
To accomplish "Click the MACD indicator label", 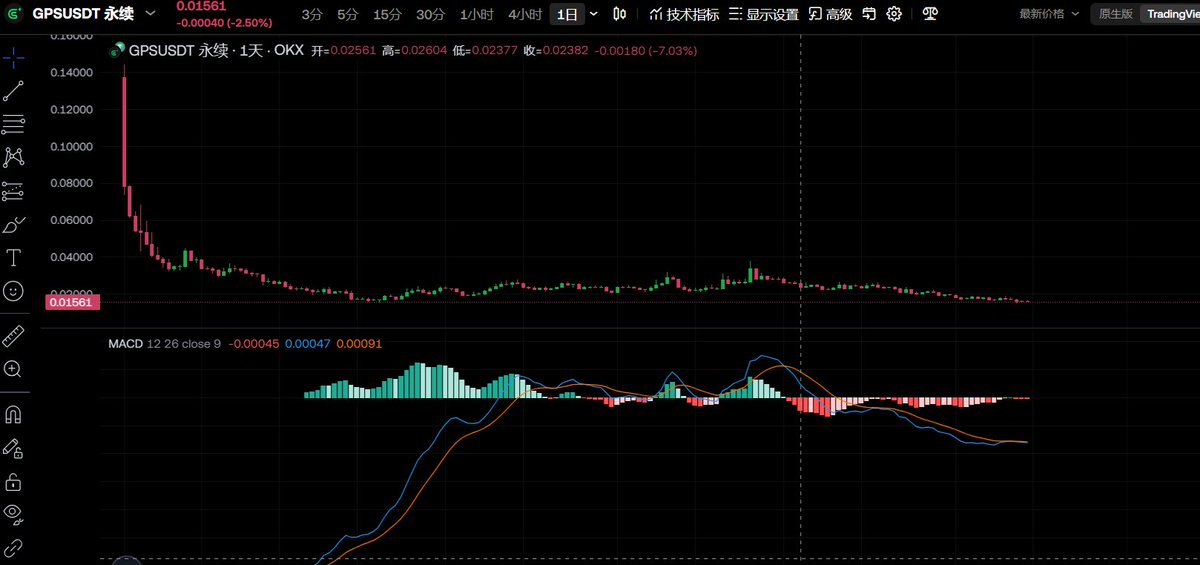I will point(125,343).
